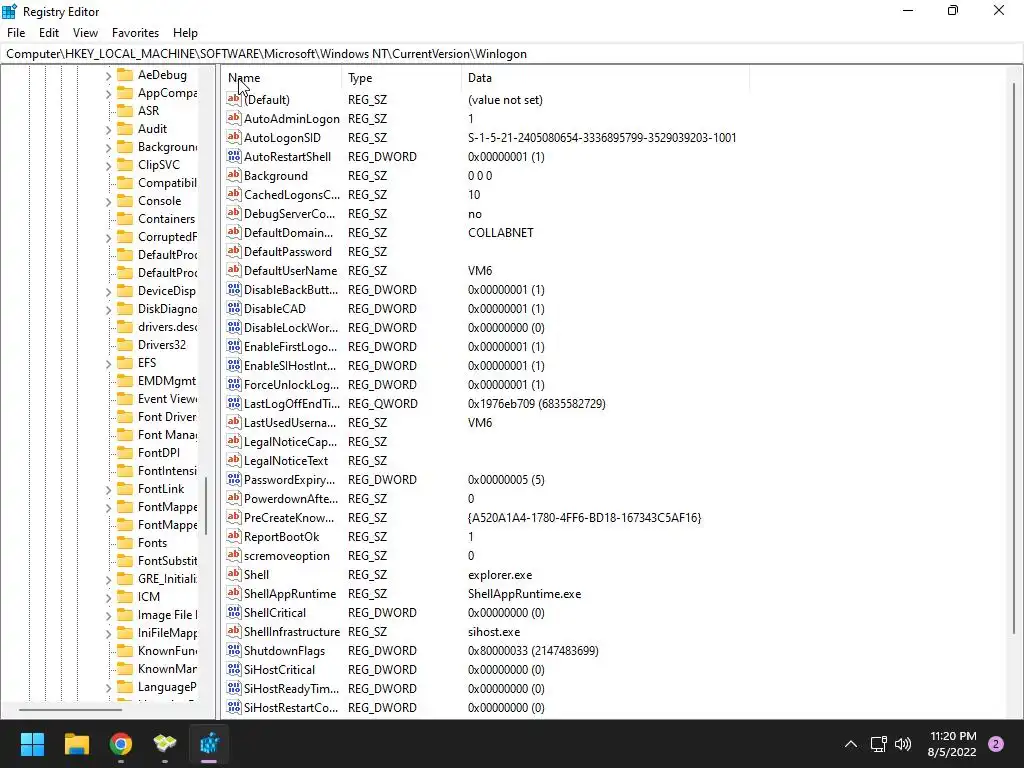Click the string icon beside Shell value
This screenshot has width=1024, height=768.
point(234,575)
